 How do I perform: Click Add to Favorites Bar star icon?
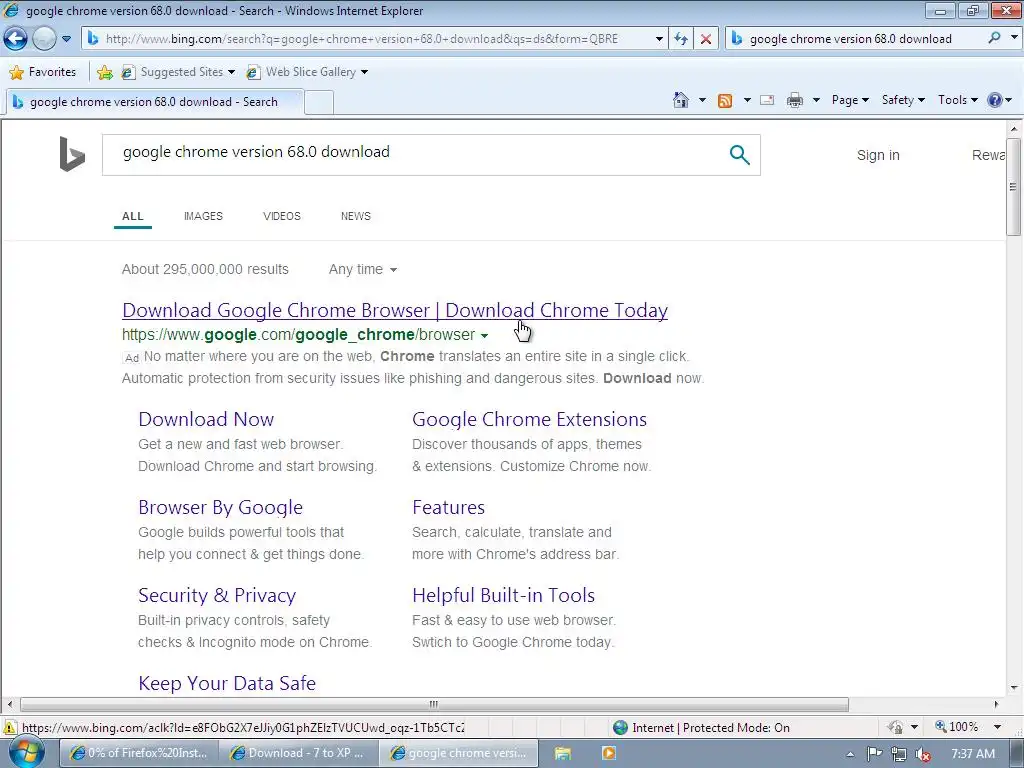tap(104, 72)
